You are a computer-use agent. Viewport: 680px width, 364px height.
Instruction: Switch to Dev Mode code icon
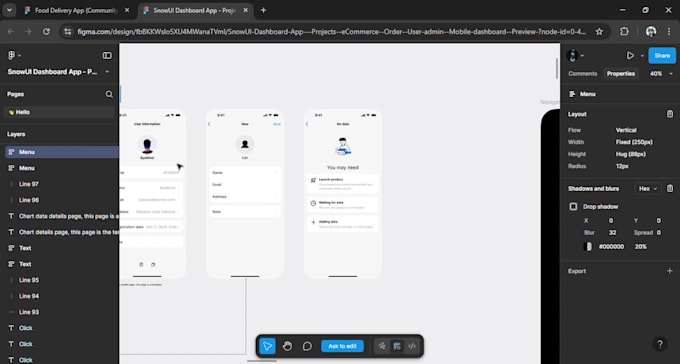412,346
